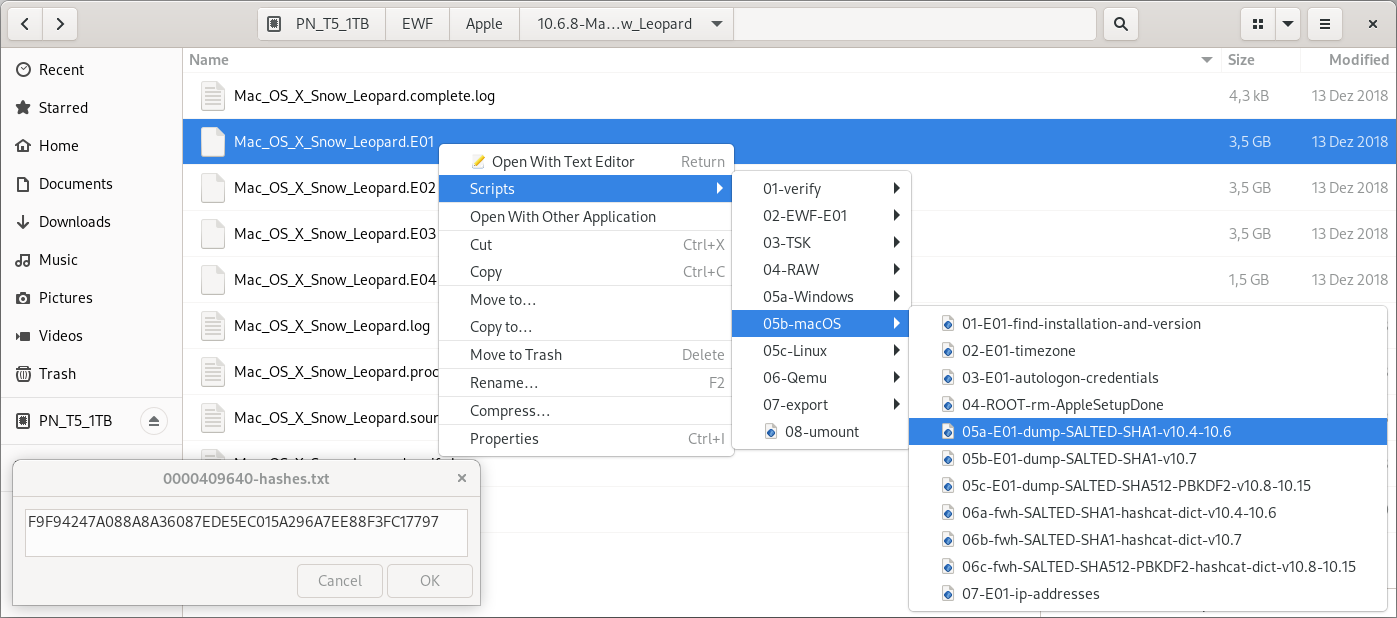Select Cut from the context menu
The height and width of the screenshot is (618, 1397).
587,244
